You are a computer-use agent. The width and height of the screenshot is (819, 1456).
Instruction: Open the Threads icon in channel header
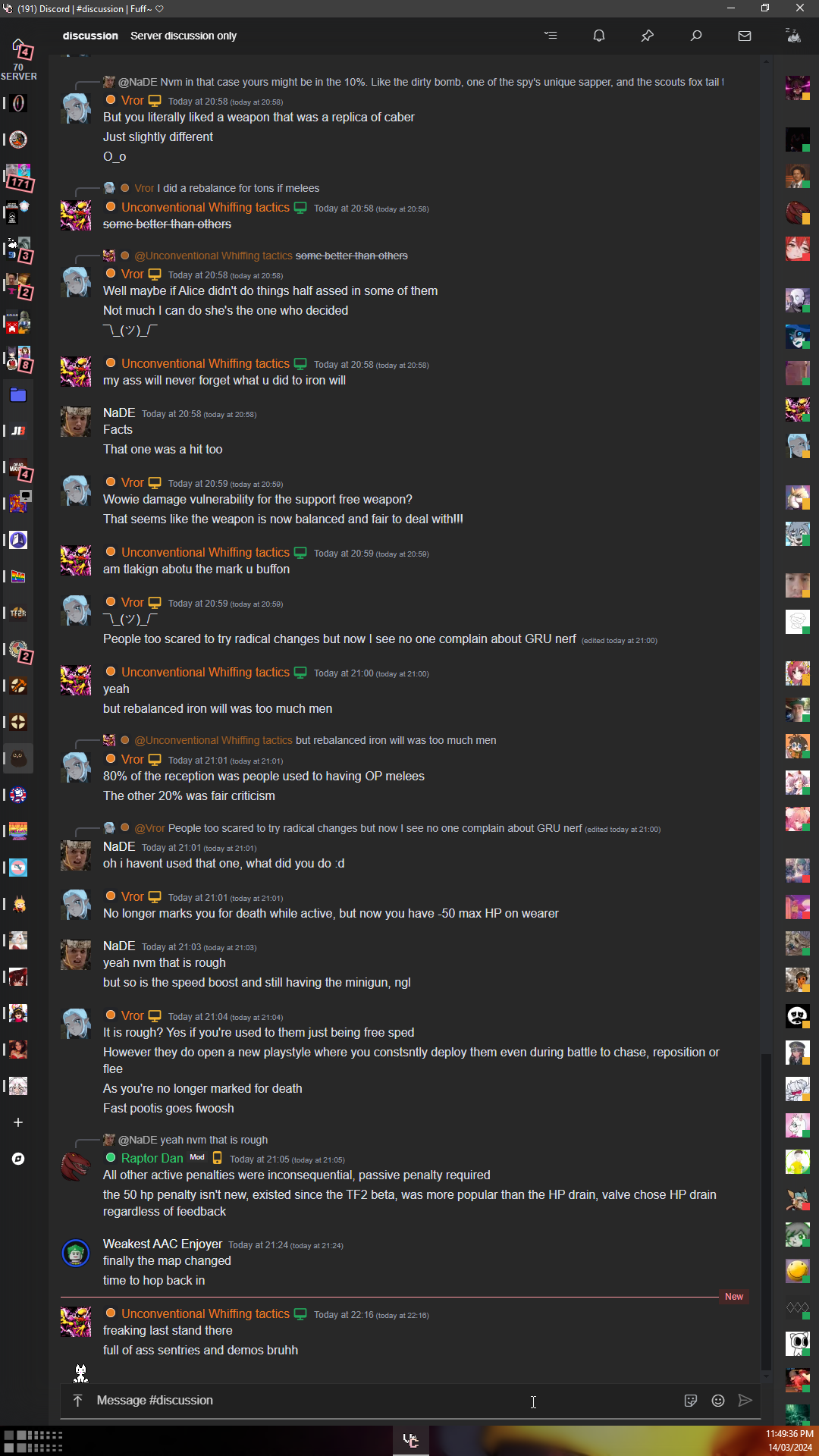pyautogui.click(x=551, y=36)
